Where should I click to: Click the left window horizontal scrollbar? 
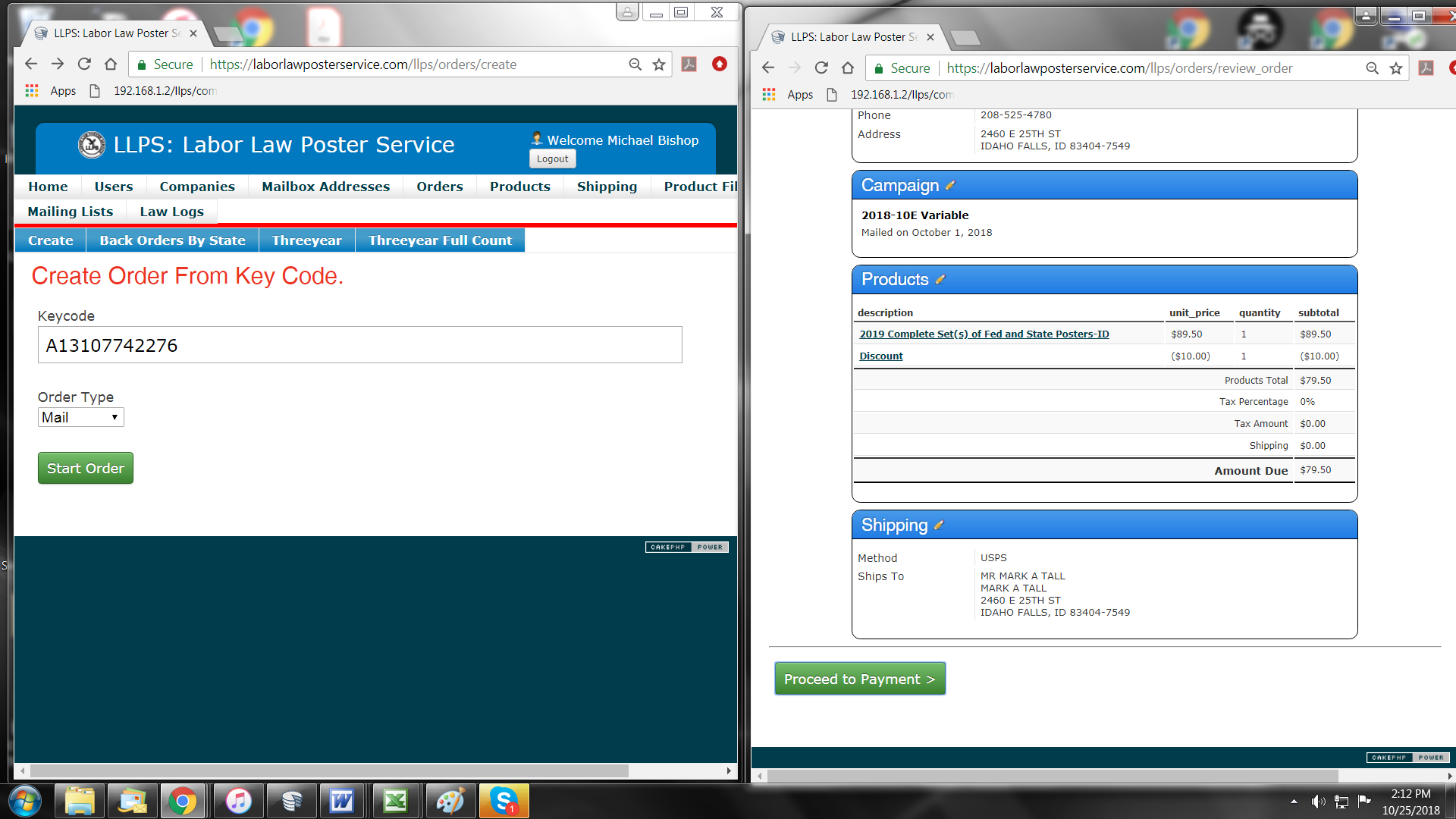(329, 770)
